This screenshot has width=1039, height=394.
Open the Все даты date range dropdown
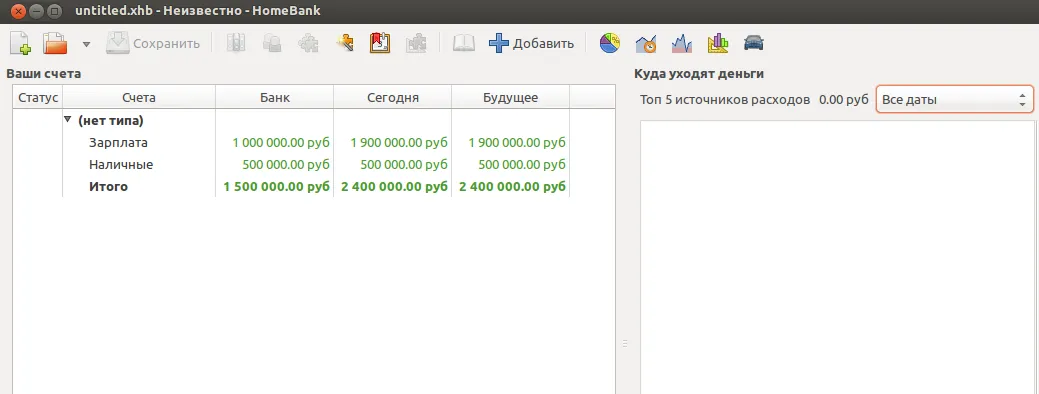click(x=954, y=100)
